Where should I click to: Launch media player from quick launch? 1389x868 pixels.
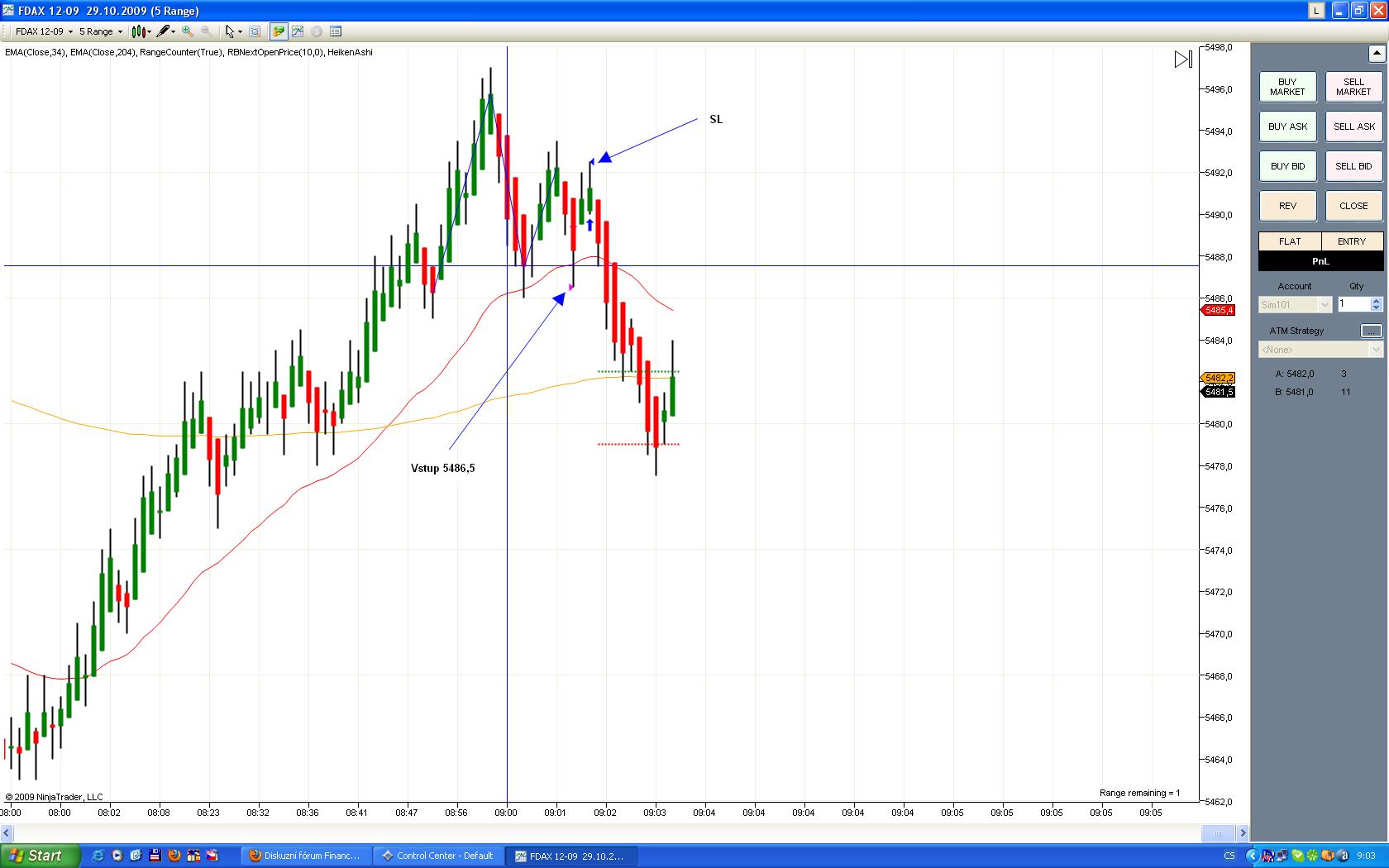[117, 856]
